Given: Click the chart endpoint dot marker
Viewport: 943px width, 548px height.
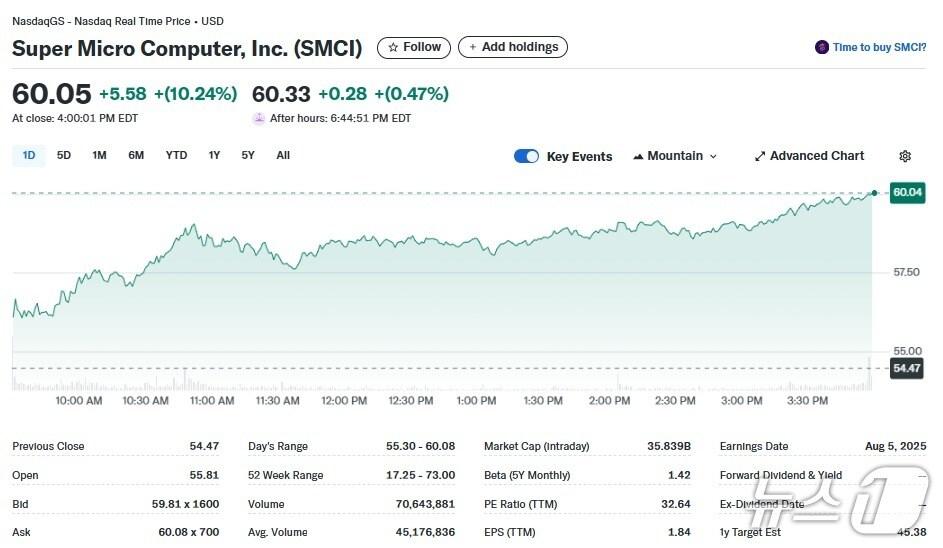Looking at the screenshot, I should [x=875, y=192].
